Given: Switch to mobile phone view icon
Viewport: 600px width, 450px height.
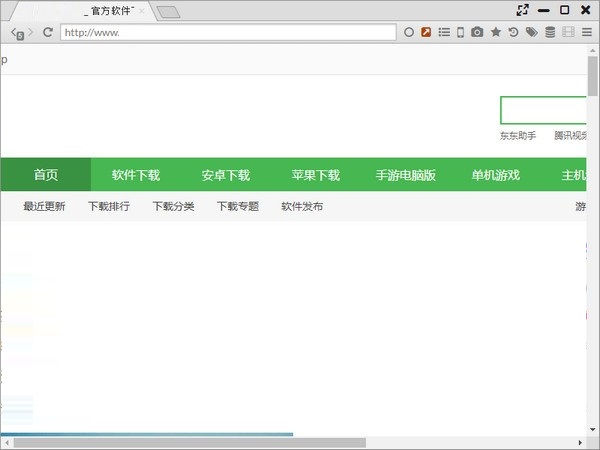Looking at the screenshot, I should click(x=460, y=33).
